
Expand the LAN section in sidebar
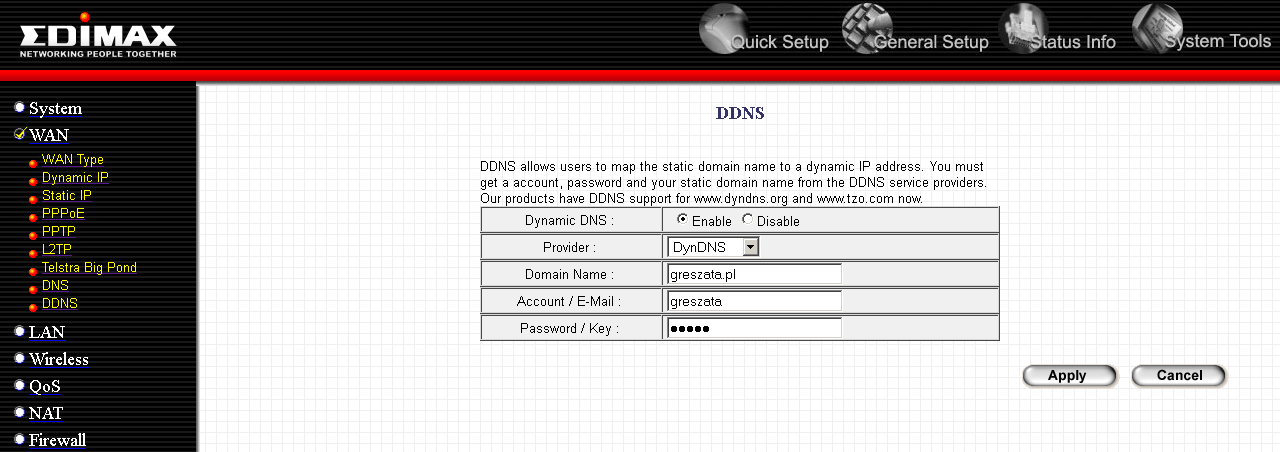pos(46,332)
